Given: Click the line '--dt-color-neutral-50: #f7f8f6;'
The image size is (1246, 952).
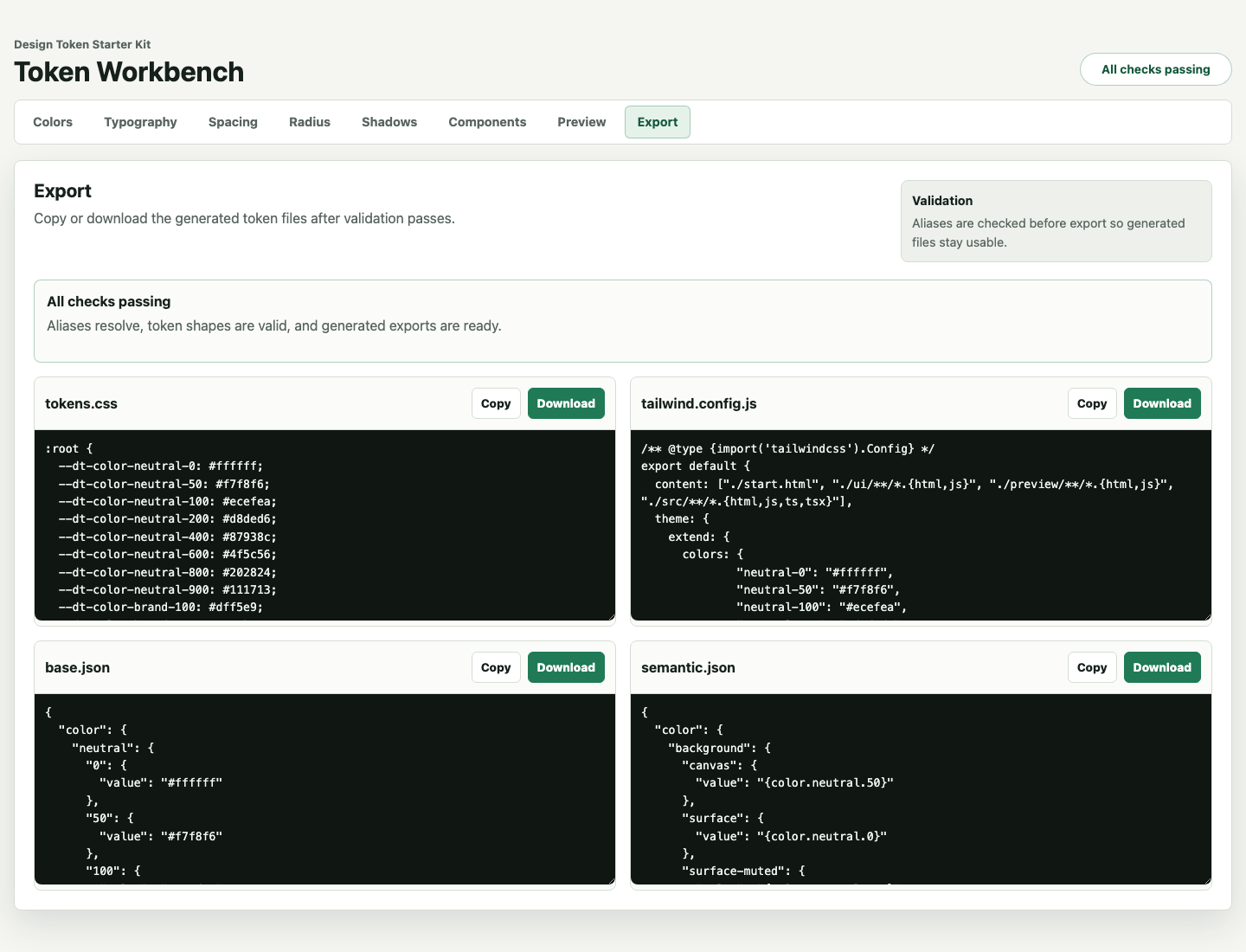Looking at the screenshot, I should click(164, 484).
